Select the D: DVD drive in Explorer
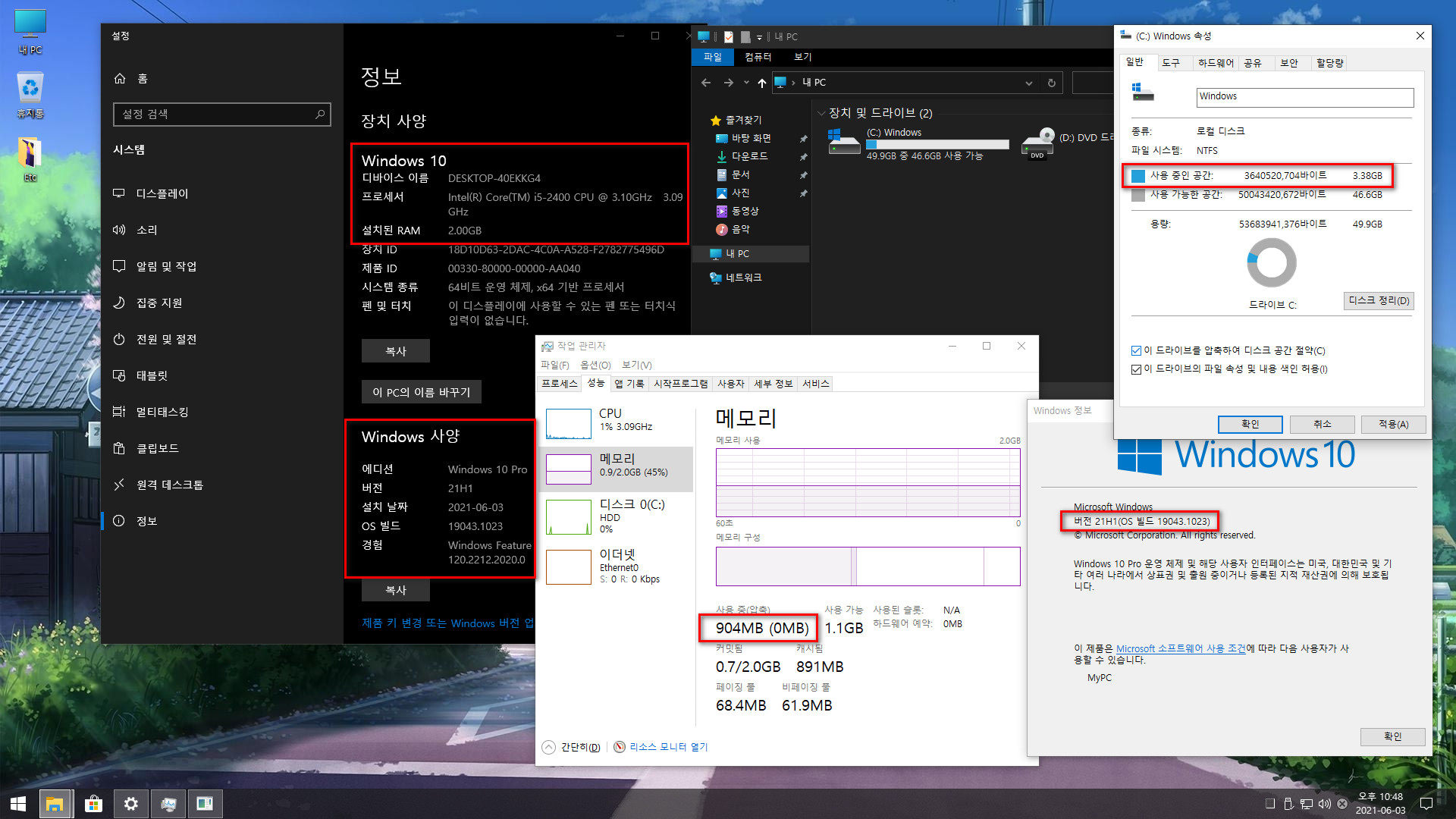 [1068, 143]
